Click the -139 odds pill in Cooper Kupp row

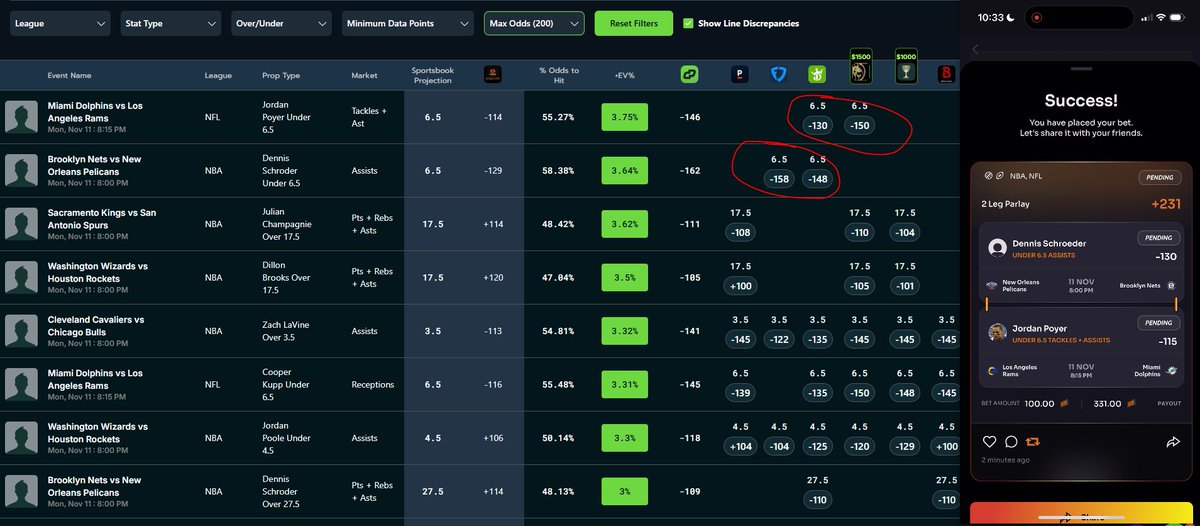(x=740, y=393)
